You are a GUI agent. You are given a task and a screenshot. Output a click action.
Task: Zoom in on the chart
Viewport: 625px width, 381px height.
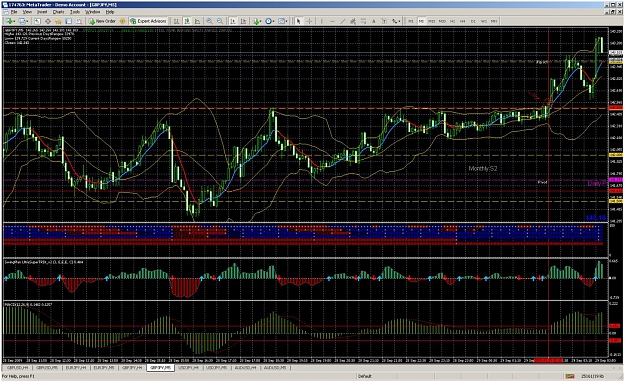coord(209,21)
